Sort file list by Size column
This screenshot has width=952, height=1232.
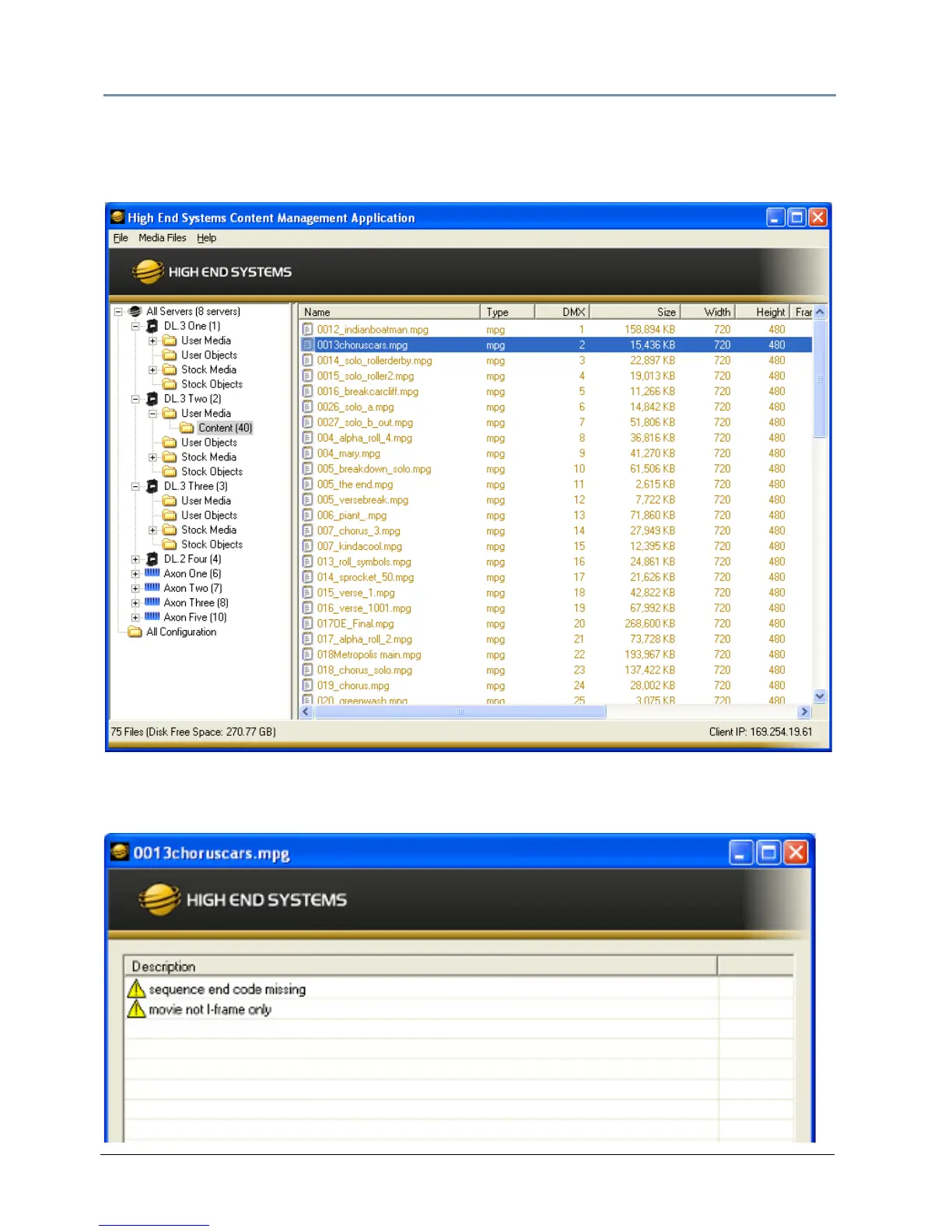[635, 312]
